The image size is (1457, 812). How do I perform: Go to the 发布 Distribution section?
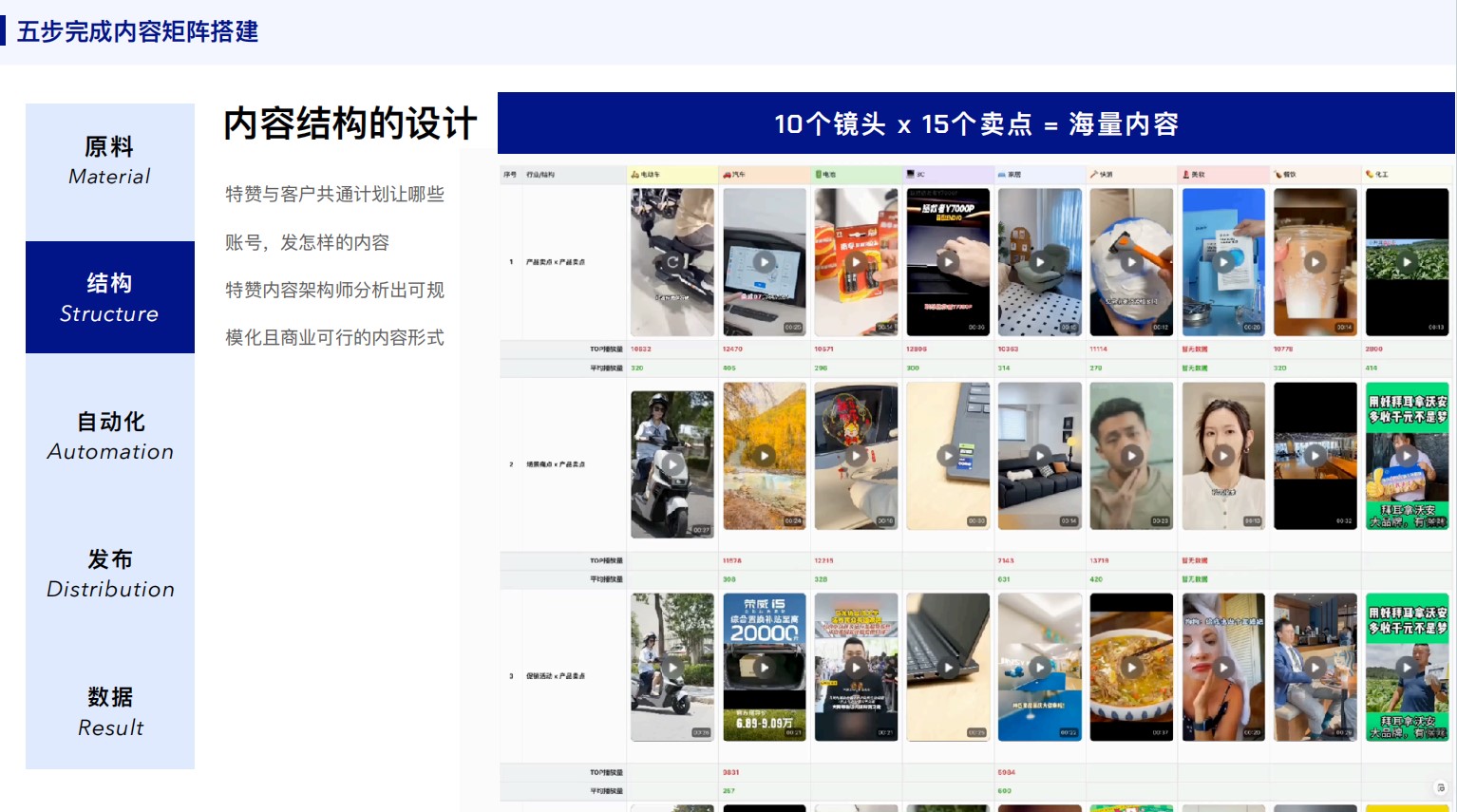pyautogui.click(x=110, y=574)
